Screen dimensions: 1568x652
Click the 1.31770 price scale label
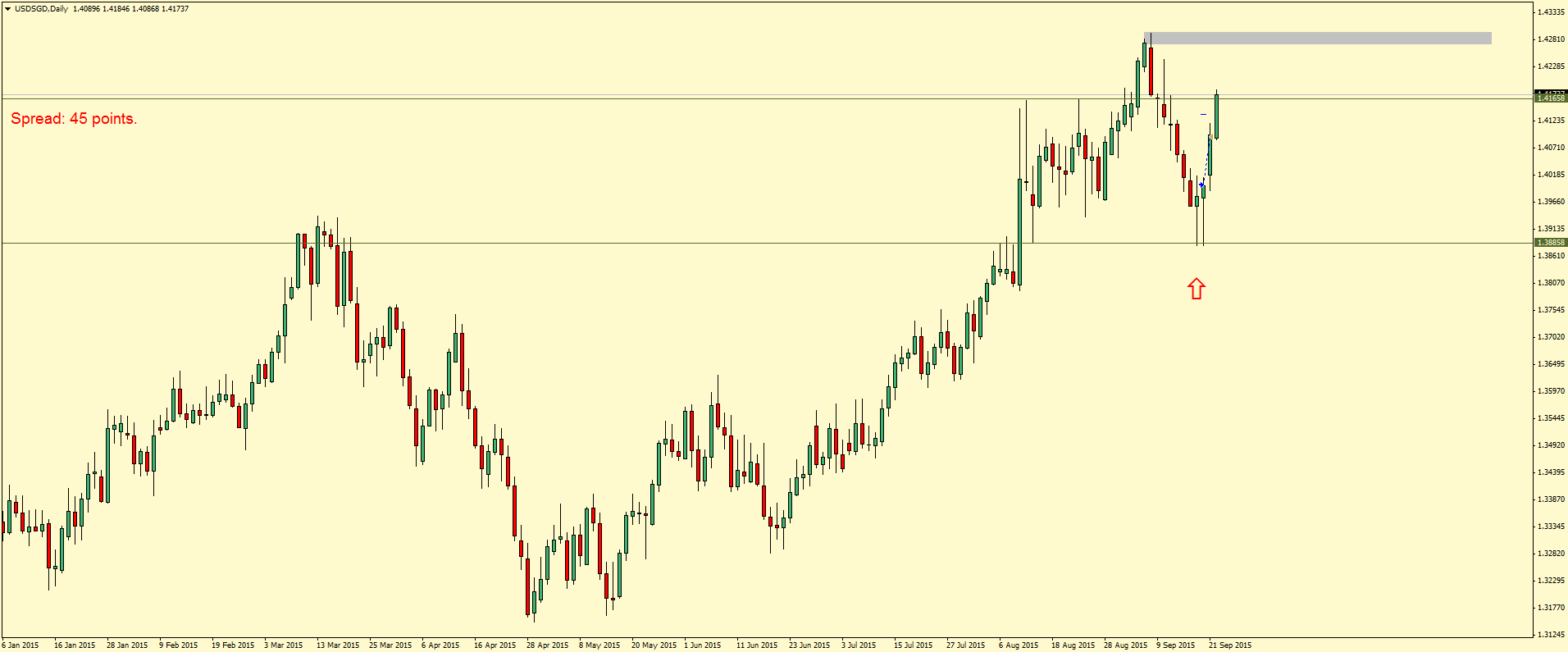(x=1552, y=608)
